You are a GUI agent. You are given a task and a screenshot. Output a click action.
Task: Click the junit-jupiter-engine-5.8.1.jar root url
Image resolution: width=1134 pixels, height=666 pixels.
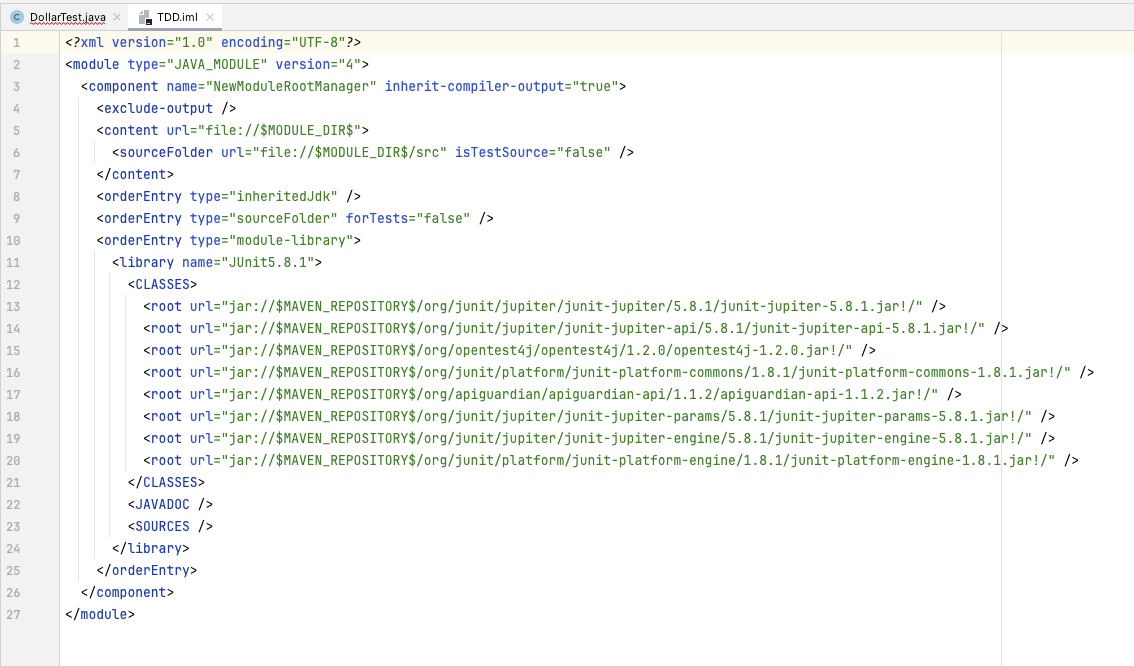(627, 438)
